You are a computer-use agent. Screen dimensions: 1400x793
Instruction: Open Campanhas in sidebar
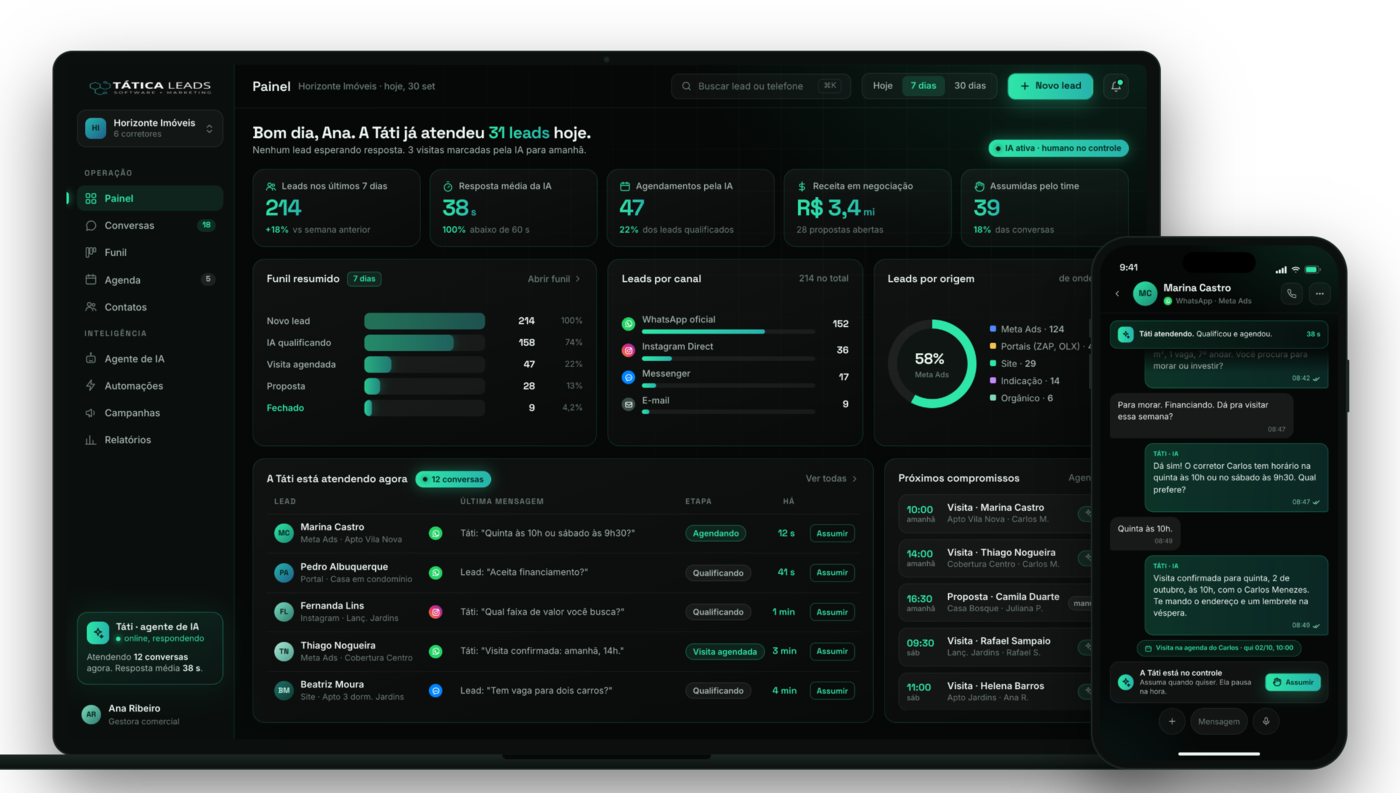150,413
